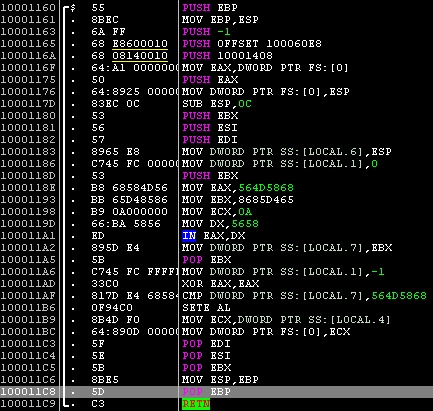Select the MOV EBP,ESP instruction

coord(220,20)
